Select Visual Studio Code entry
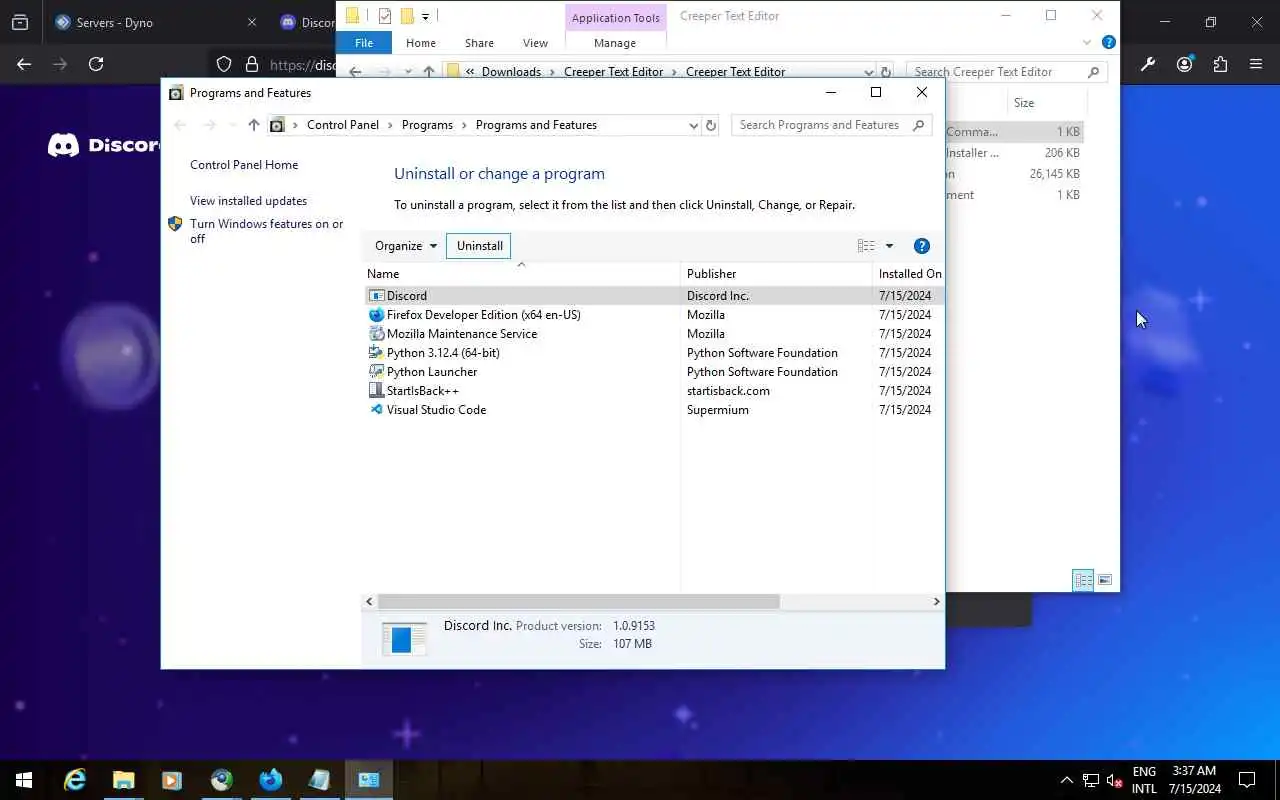 pos(654,410)
